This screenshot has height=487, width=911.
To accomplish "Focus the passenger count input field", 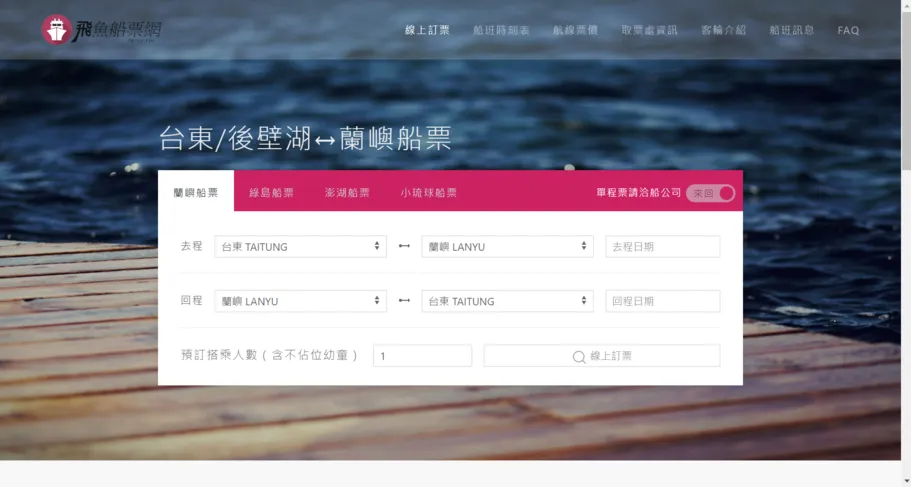I will (x=421, y=356).
